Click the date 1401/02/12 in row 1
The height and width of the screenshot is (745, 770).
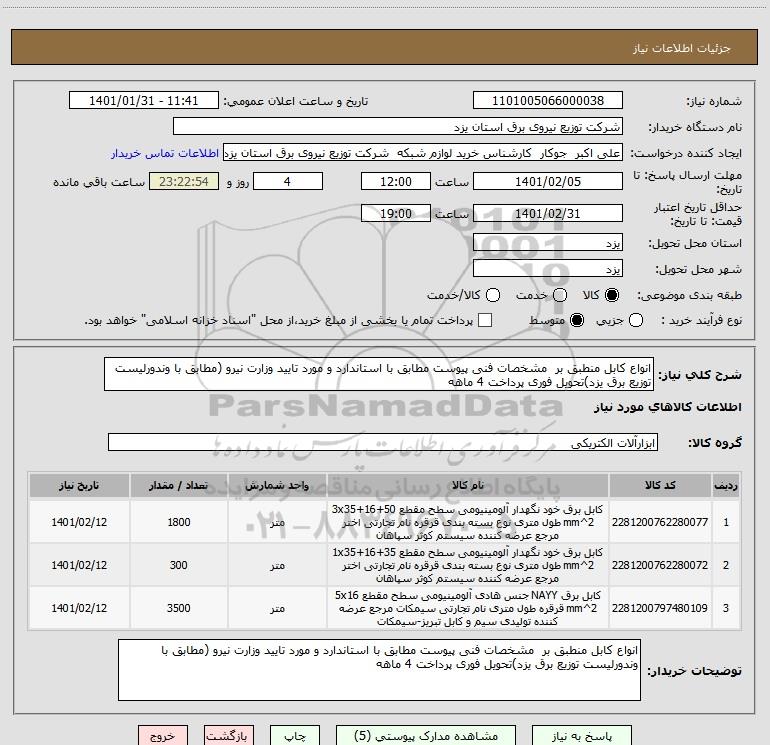click(x=79, y=522)
